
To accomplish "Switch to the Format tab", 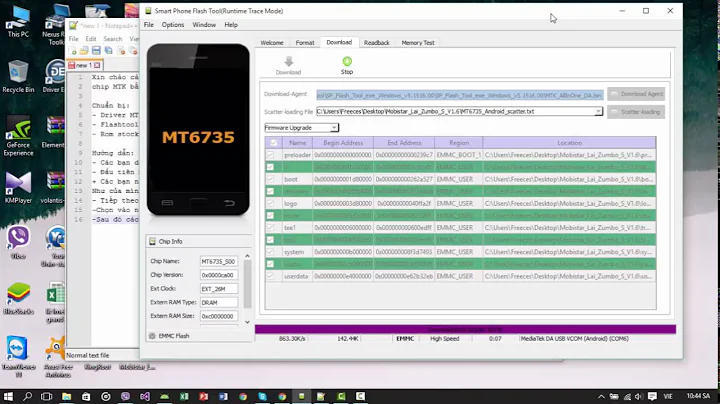I will pyautogui.click(x=305, y=43).
